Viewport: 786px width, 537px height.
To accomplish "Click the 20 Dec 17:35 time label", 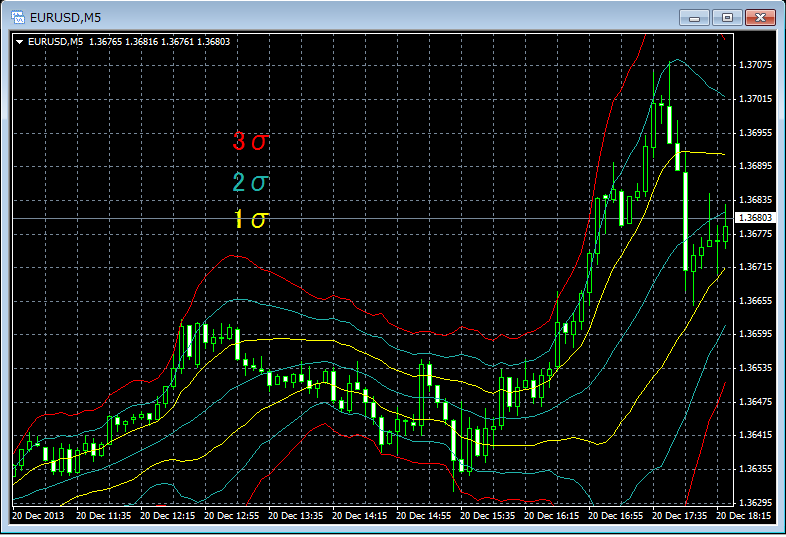I will coord(681,516).
